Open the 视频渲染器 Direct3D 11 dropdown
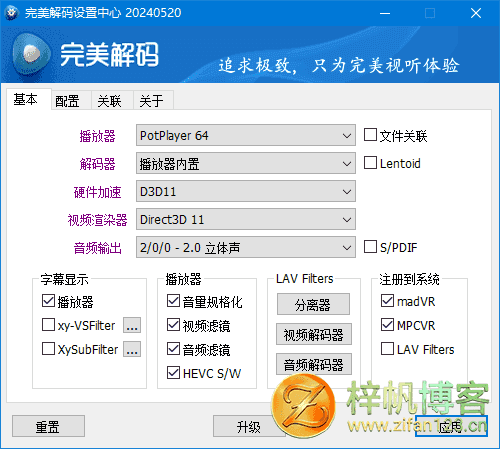The height and width of the screenshot is (449, 500). tap(246, 219)
